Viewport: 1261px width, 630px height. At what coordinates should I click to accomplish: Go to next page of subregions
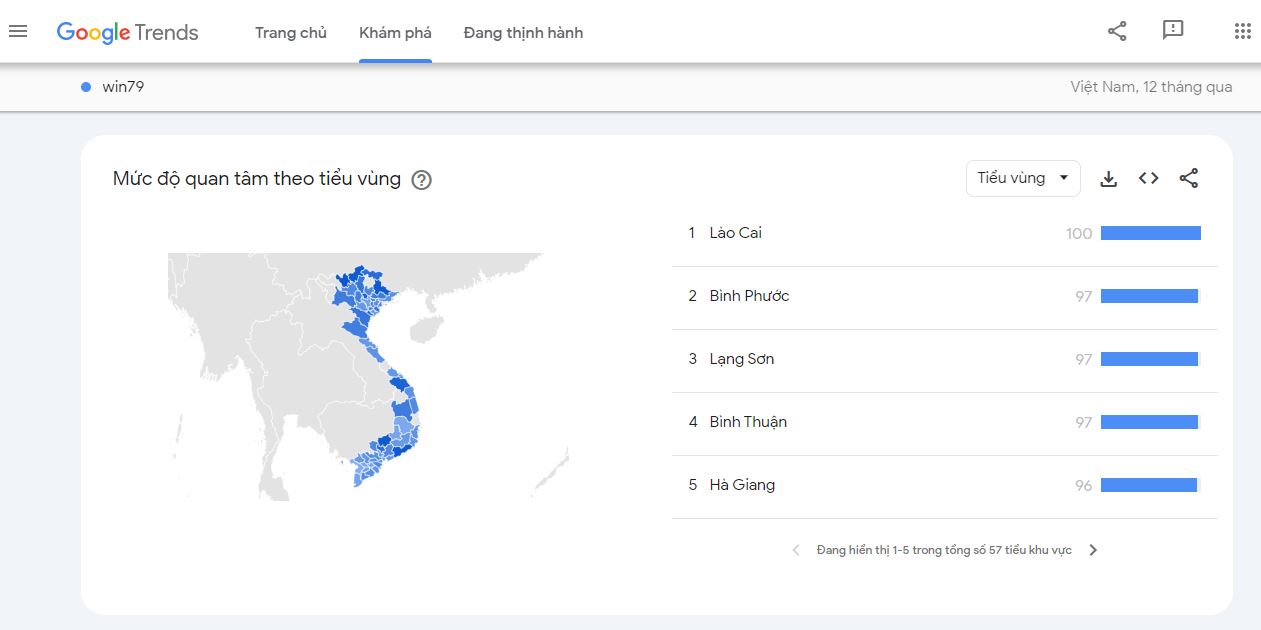[1093, 550]
